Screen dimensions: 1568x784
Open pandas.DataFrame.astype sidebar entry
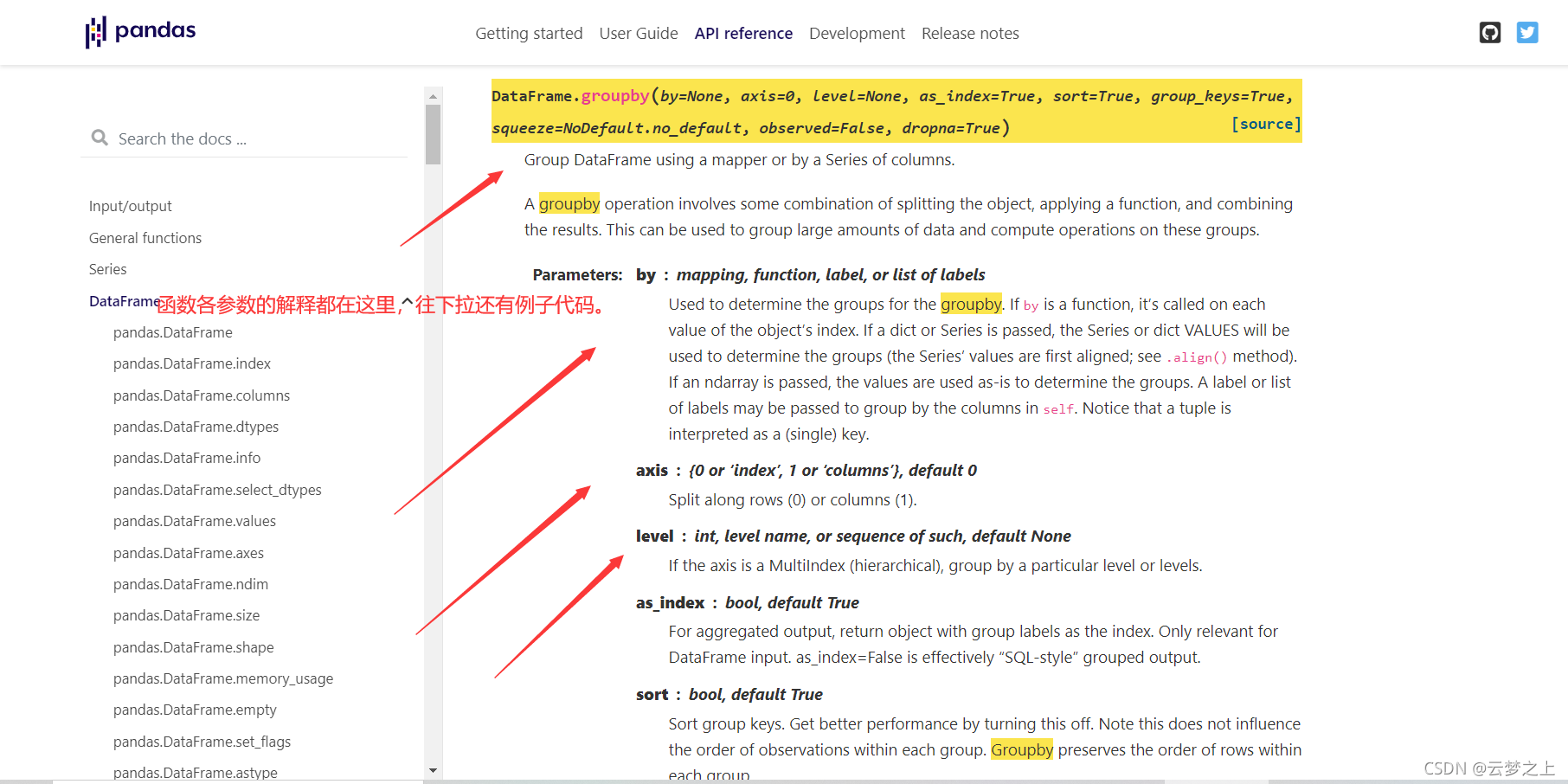pos(196,772)
